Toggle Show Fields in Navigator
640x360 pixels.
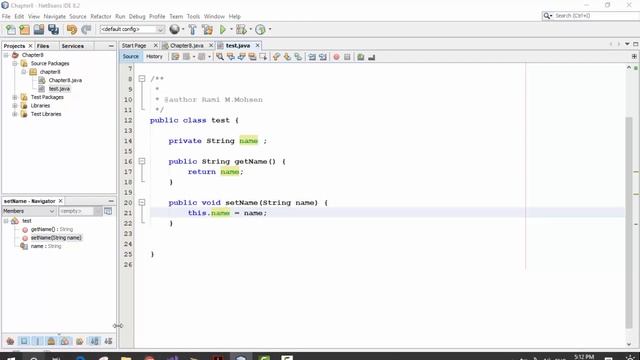(24, 341)
